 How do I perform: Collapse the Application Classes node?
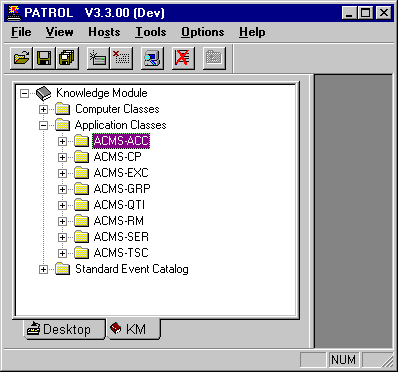click(43, 125)
